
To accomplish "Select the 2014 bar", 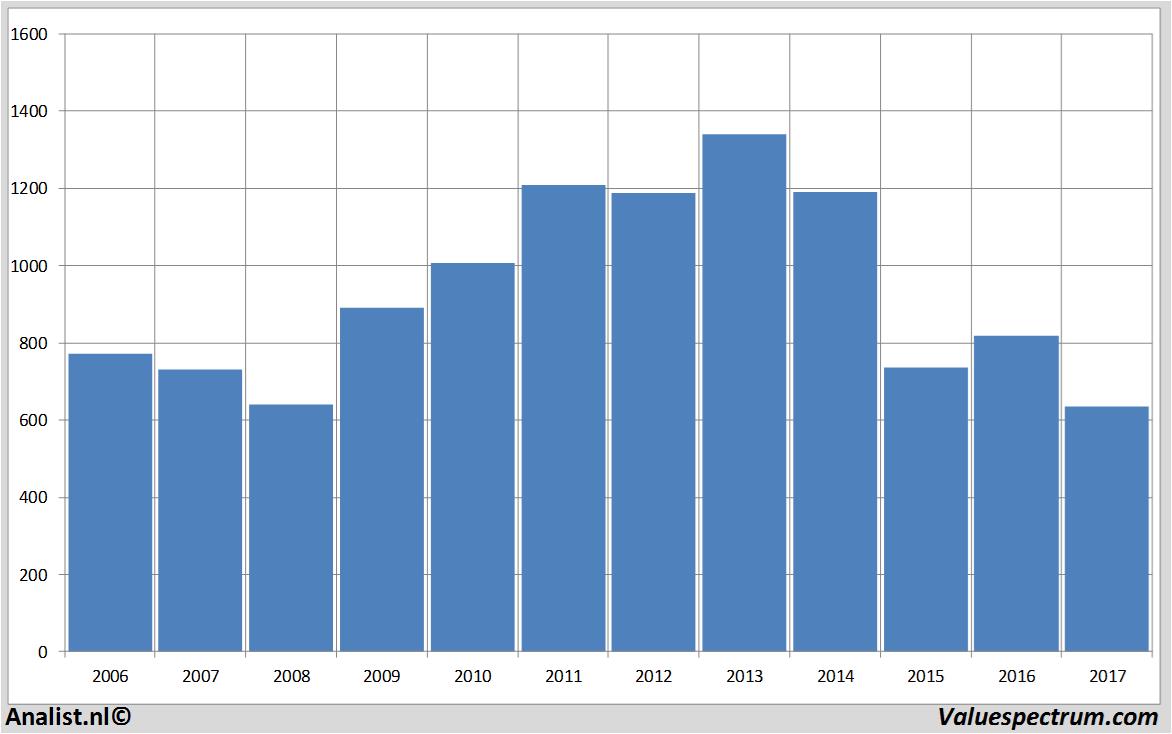I will (835, 421).
